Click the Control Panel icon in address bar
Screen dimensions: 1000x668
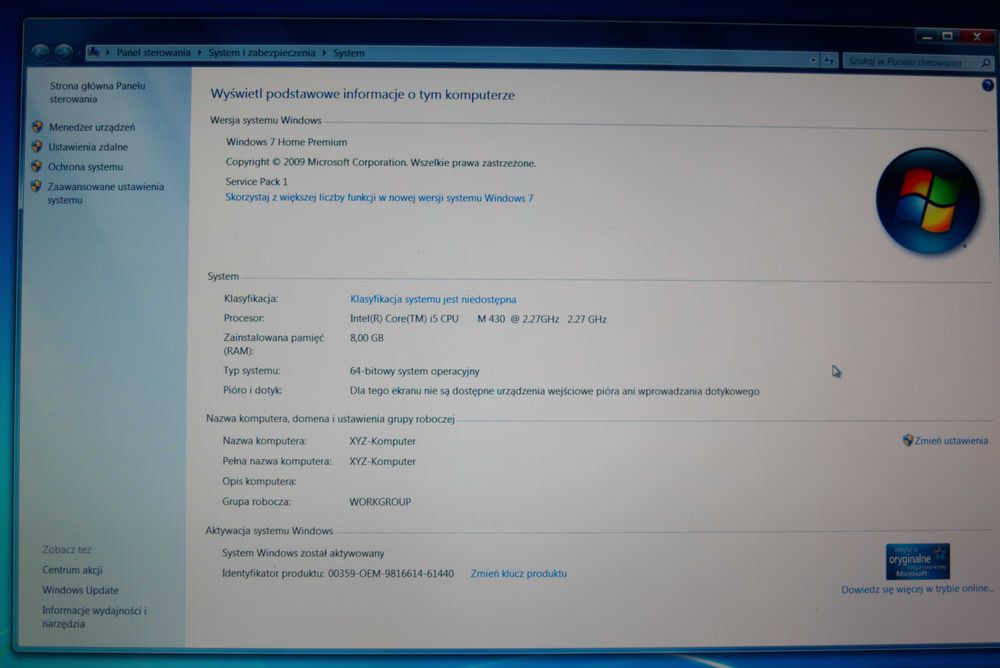94,52
